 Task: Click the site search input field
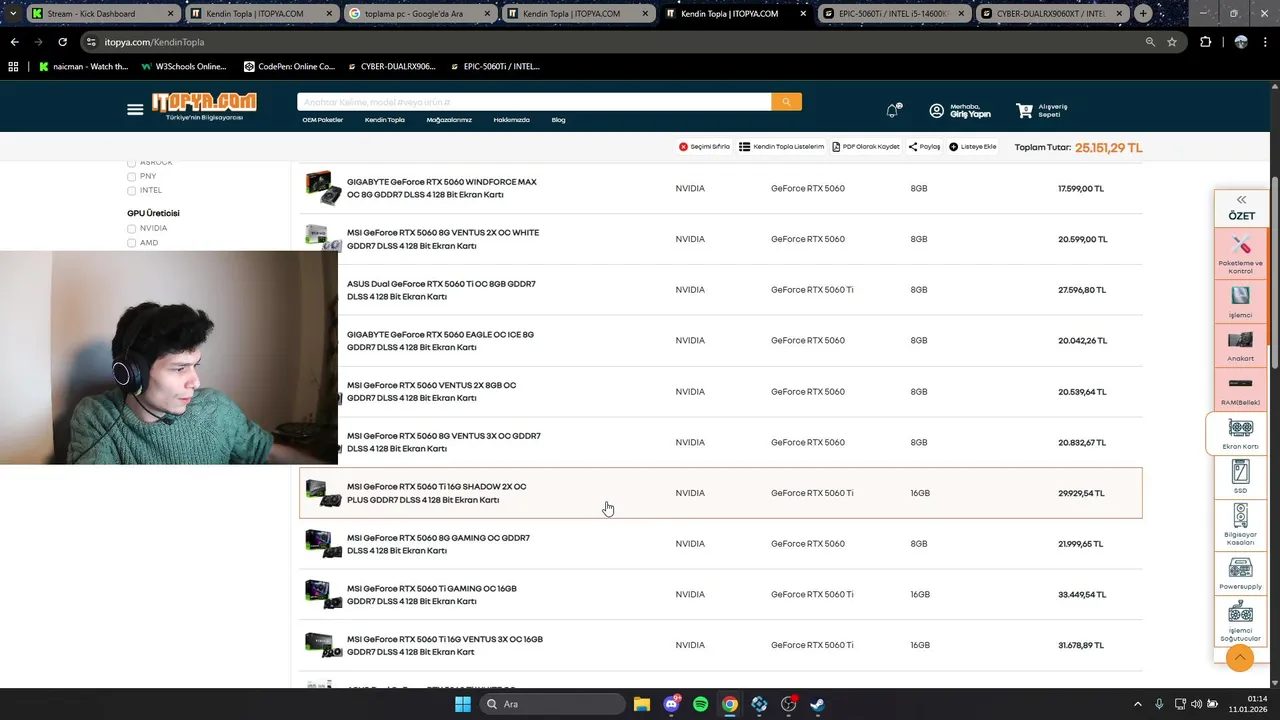pyautogui.click(x=534, y=102)
